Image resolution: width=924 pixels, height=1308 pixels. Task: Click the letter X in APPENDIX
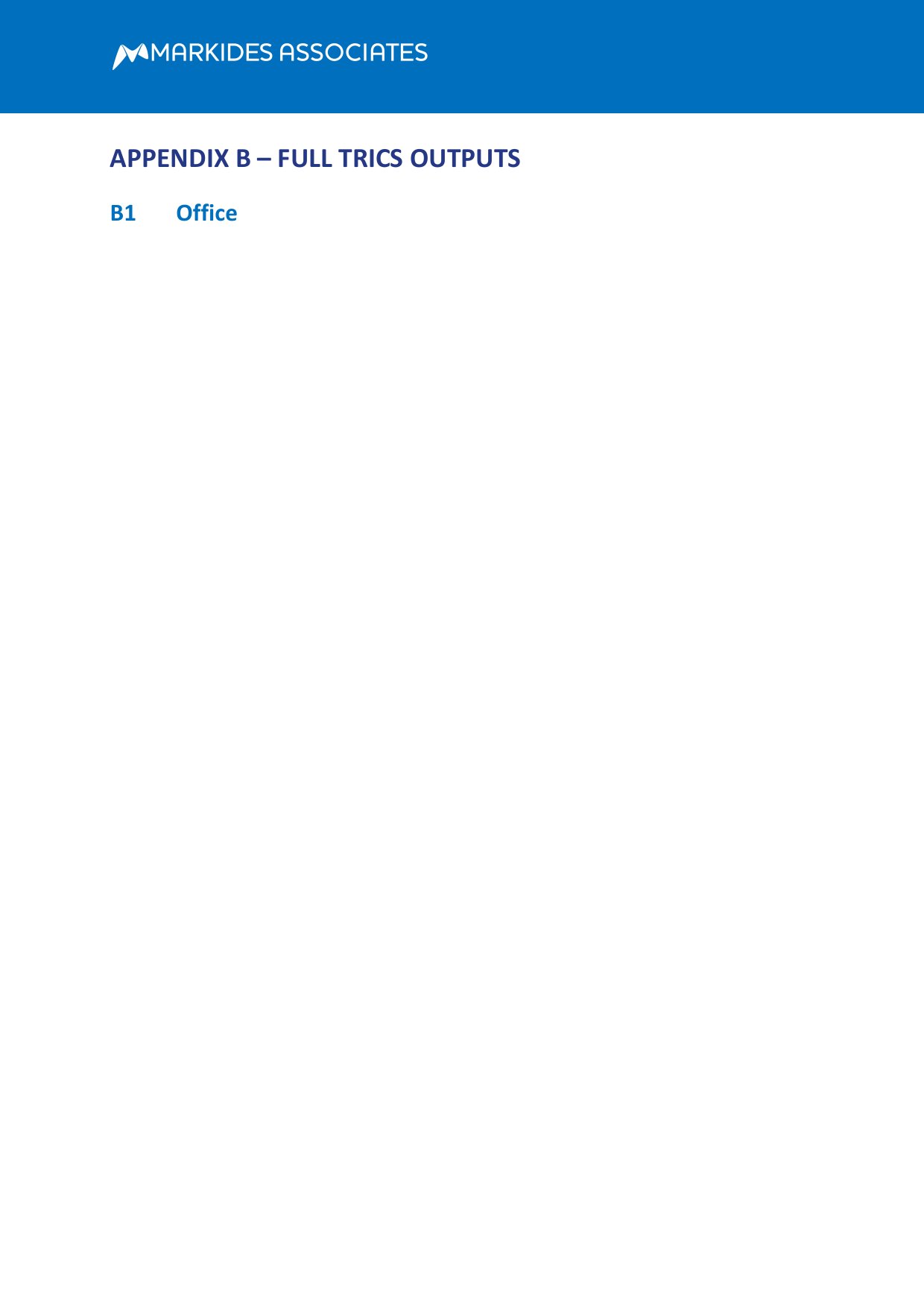pyautogui.click(x=221, y=159)
